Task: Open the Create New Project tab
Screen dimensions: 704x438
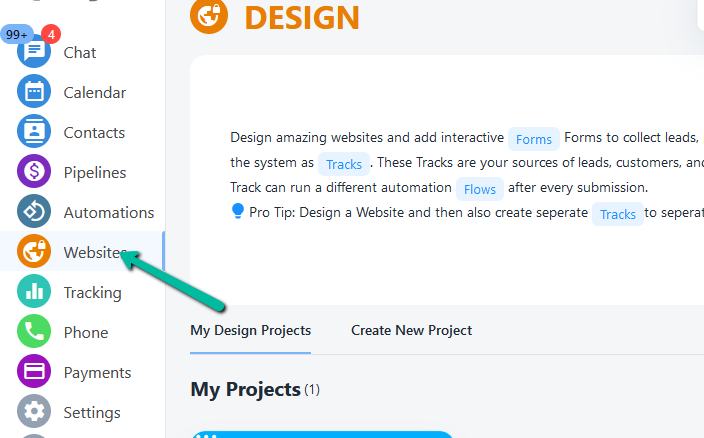Action: [411, 330]
